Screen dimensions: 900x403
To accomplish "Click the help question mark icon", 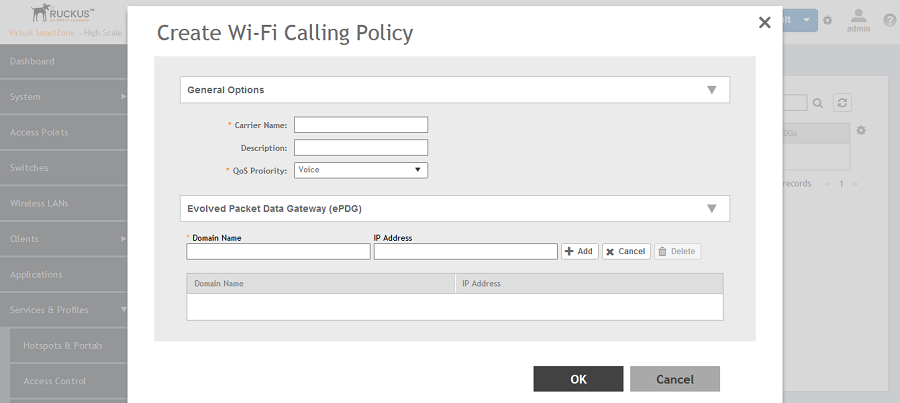I will pyautogui.click(x=889, y=20).
